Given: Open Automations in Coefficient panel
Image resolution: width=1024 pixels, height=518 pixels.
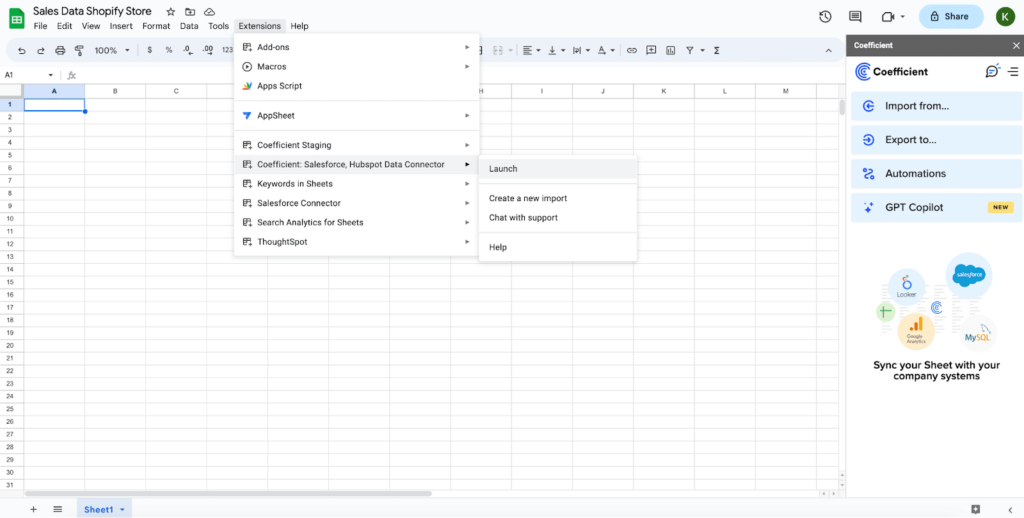Looking at the screenshot, I should (x=936, y=174).
